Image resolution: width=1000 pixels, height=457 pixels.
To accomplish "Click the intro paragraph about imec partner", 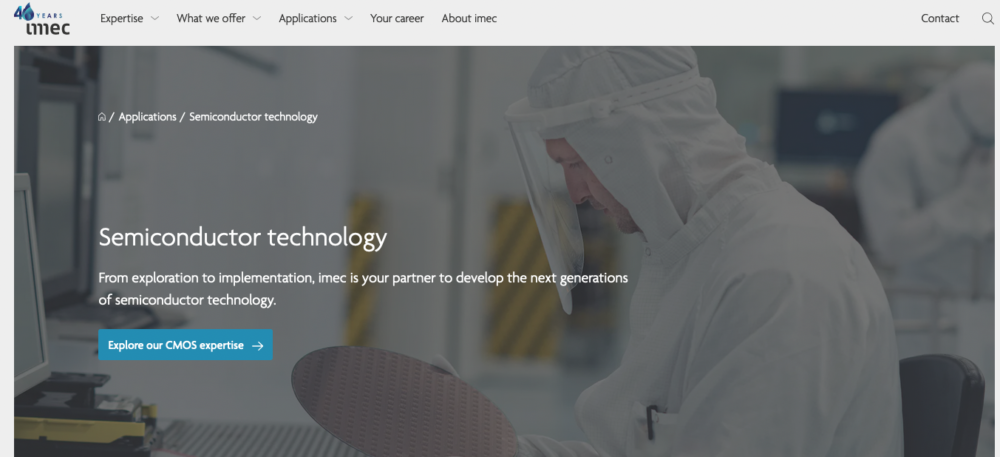I will point(362,288).
